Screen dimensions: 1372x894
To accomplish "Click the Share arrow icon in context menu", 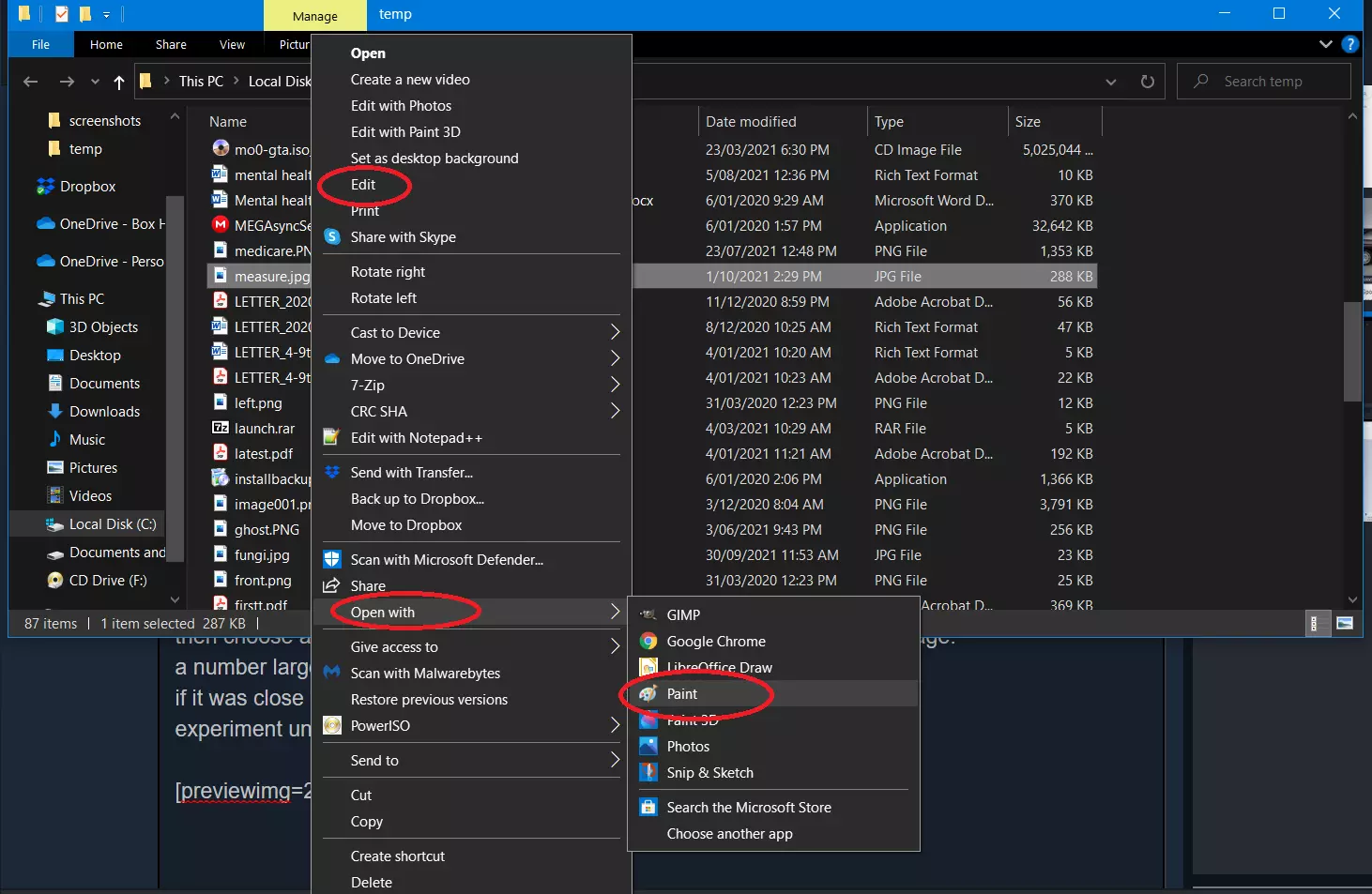I will pyautogui.click(x=331, y=585).
